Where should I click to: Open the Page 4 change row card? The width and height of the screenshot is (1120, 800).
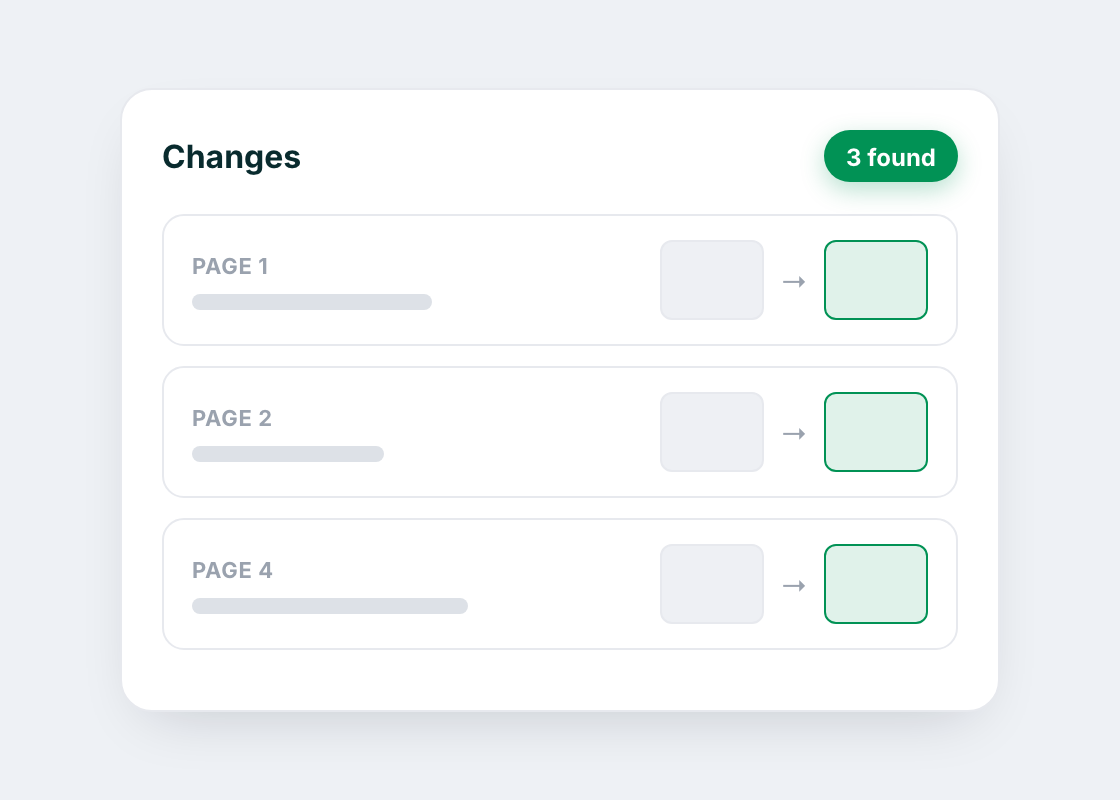560,584
